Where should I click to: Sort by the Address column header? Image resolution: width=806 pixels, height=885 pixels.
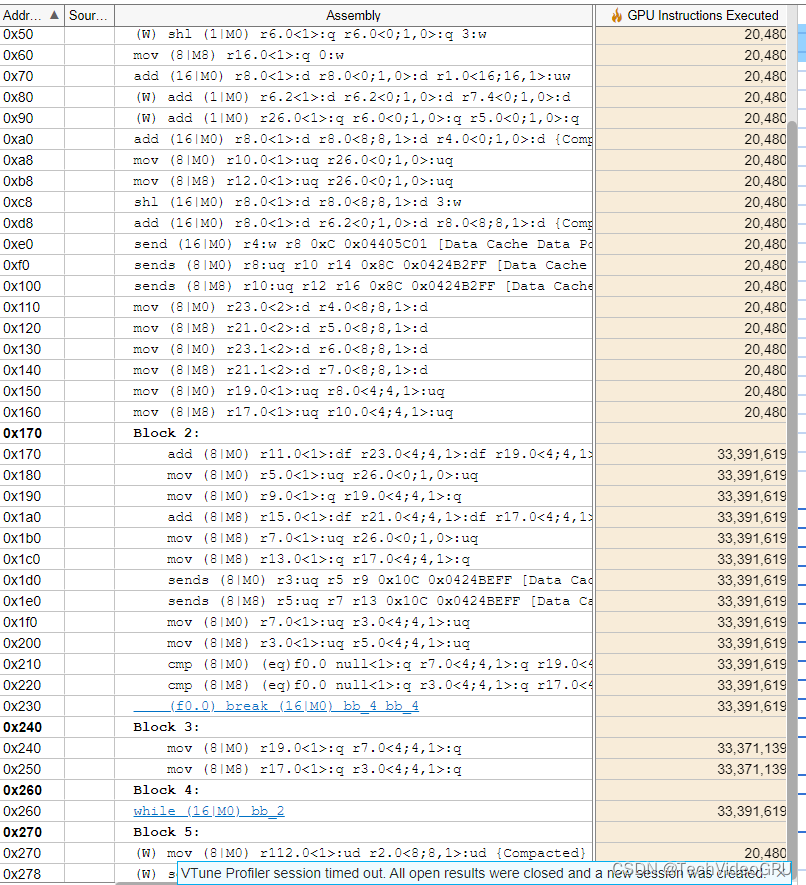[x=32, y=15]
